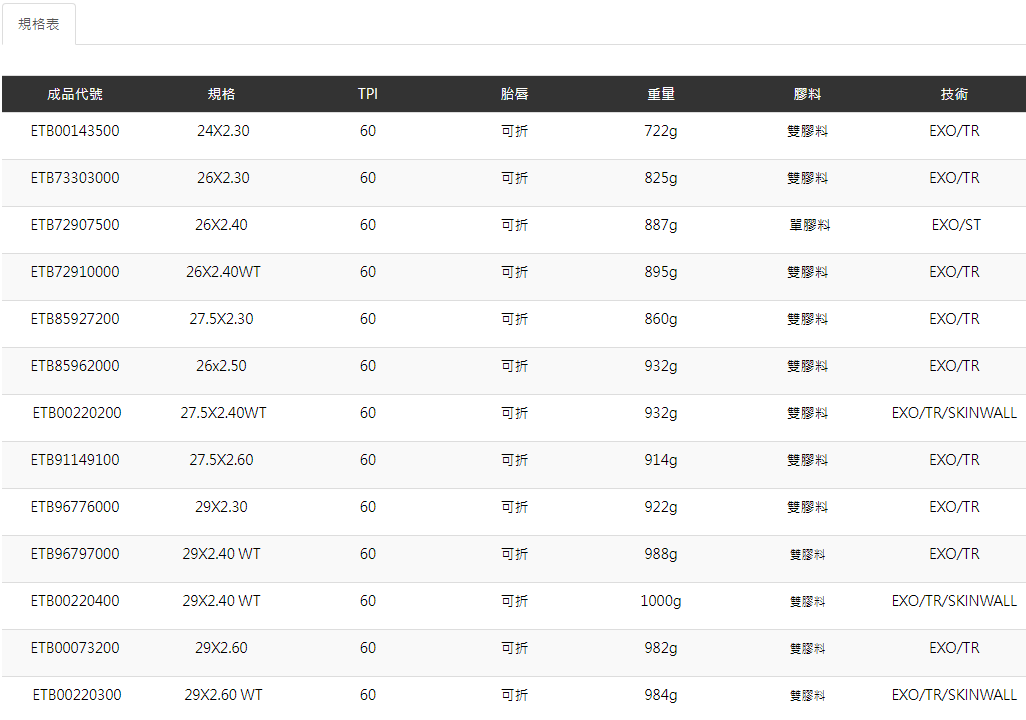The image size is (1026, 720).
Task: Select the 重量 column header
Action: point(661,94)
